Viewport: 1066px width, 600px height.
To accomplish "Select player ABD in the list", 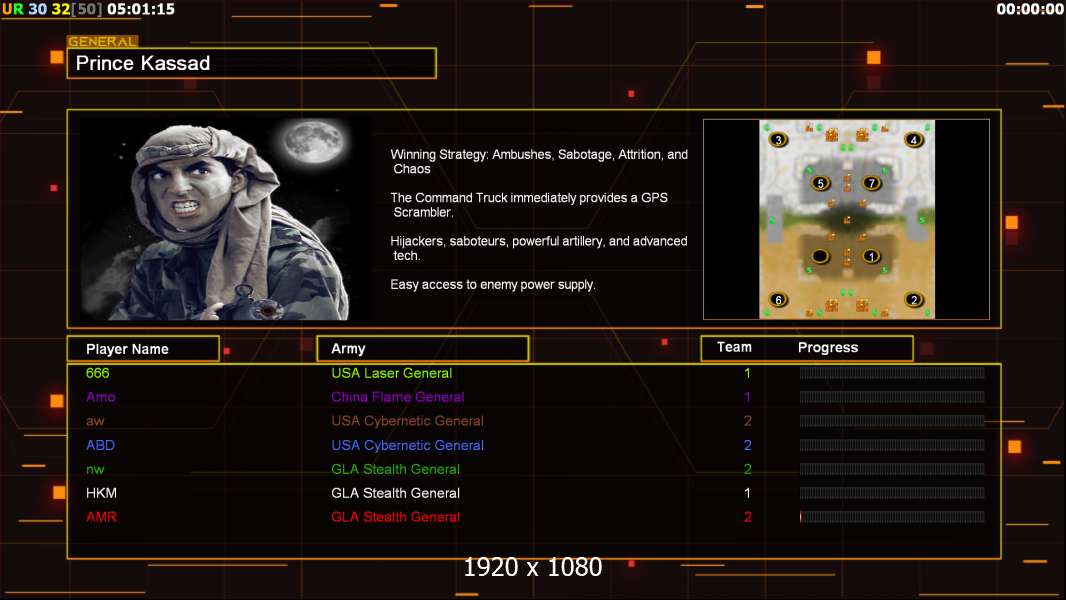I will click(x=101, y=445).
